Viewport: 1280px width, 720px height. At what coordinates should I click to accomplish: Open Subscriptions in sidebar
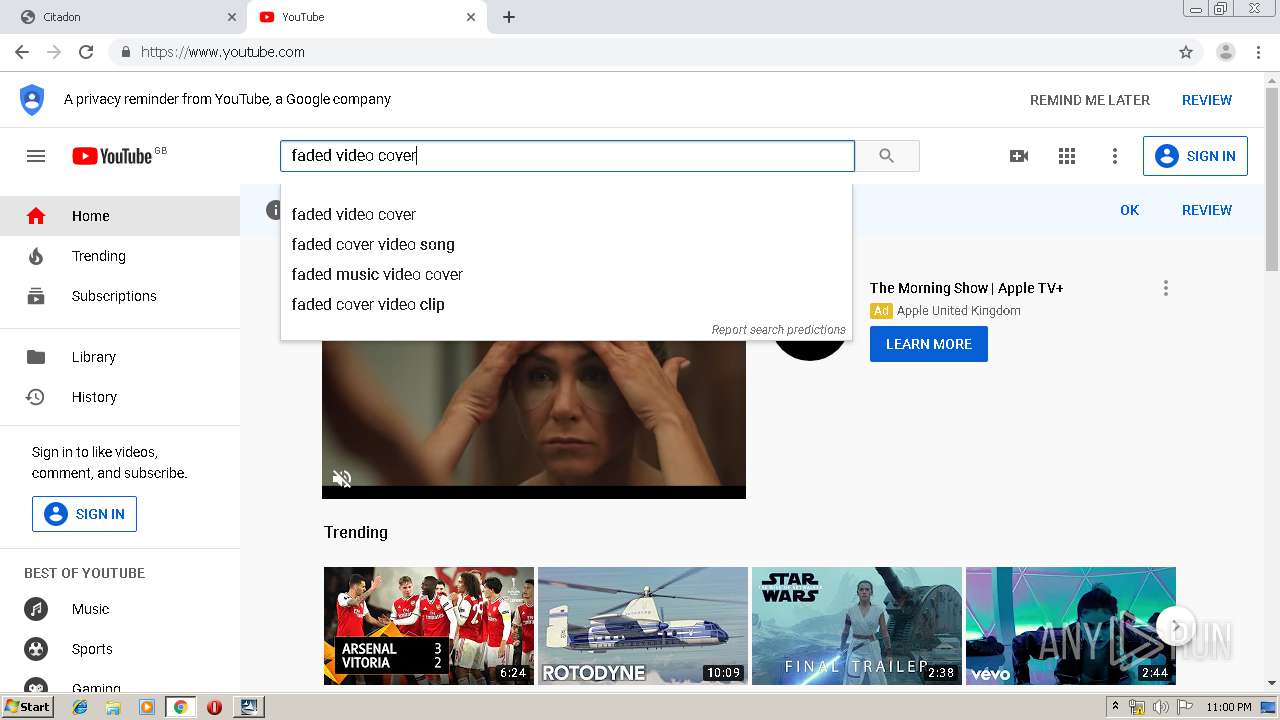(120, 296)
